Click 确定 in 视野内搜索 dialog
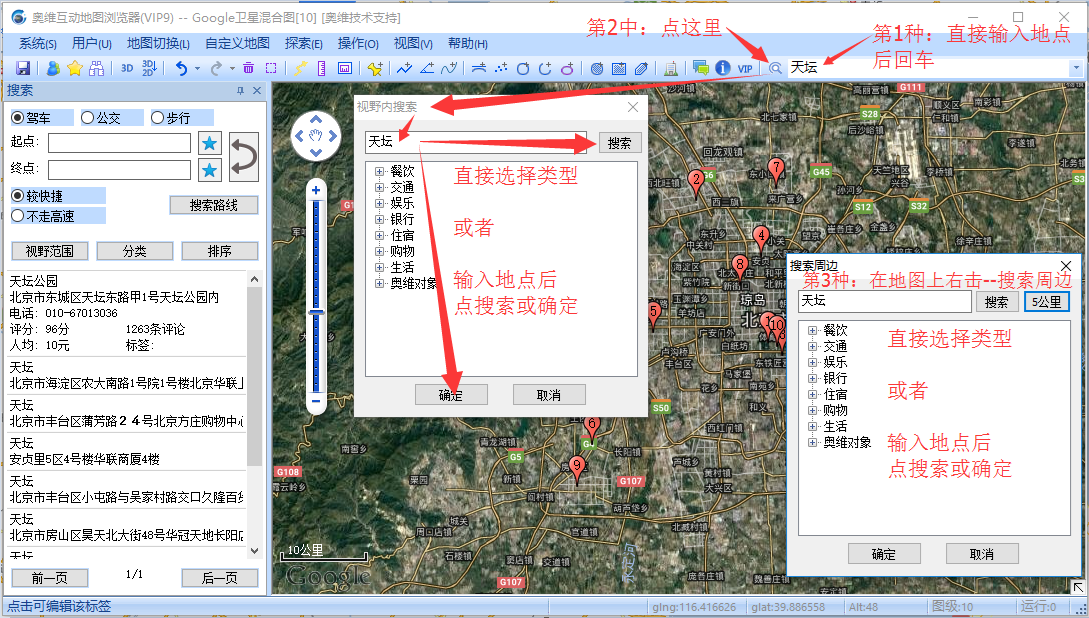1089x618 pixels. point(451,395)
